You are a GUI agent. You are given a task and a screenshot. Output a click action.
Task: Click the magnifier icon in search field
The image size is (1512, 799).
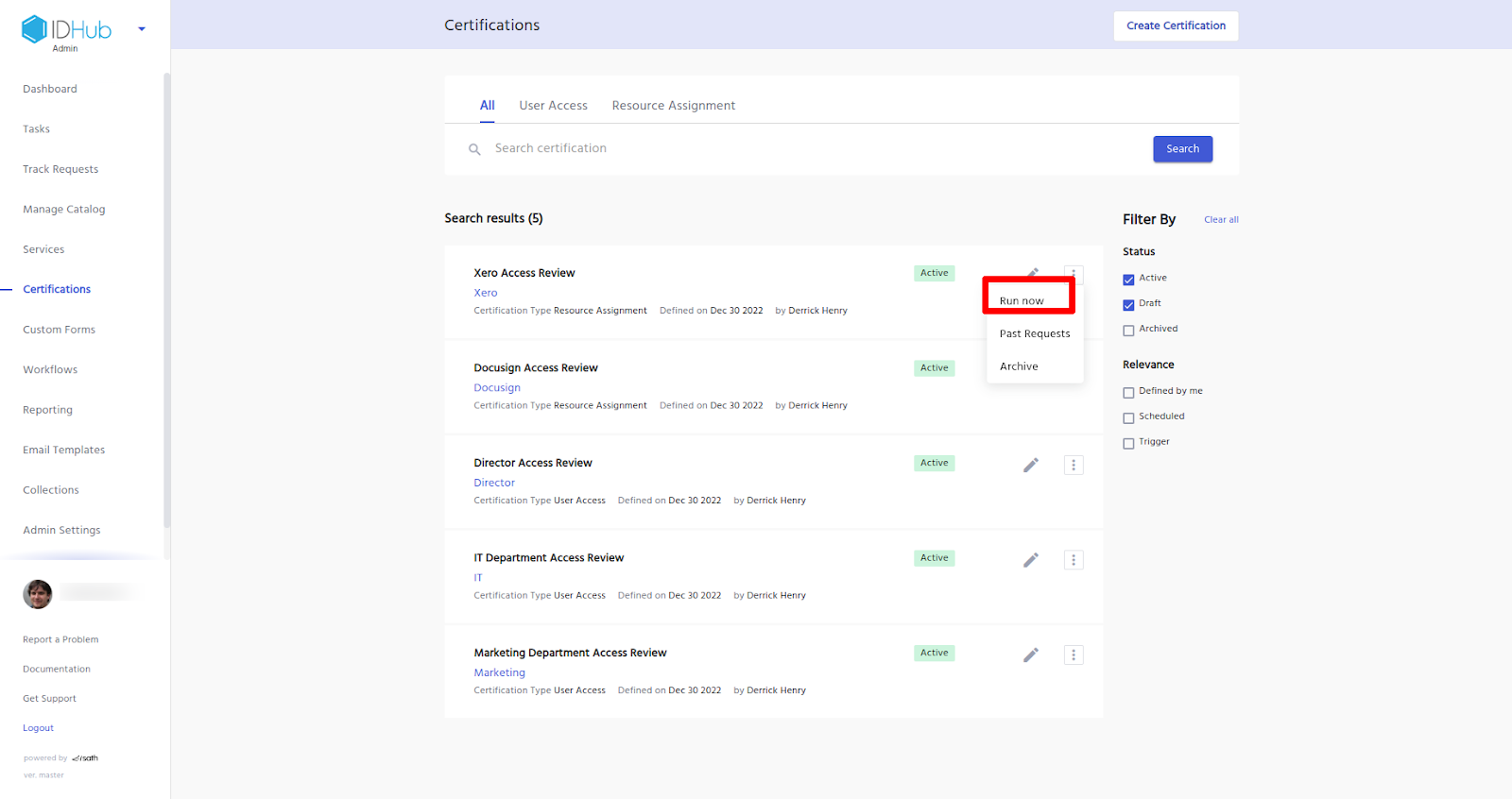pyautogui.click(x=474, y=149)
